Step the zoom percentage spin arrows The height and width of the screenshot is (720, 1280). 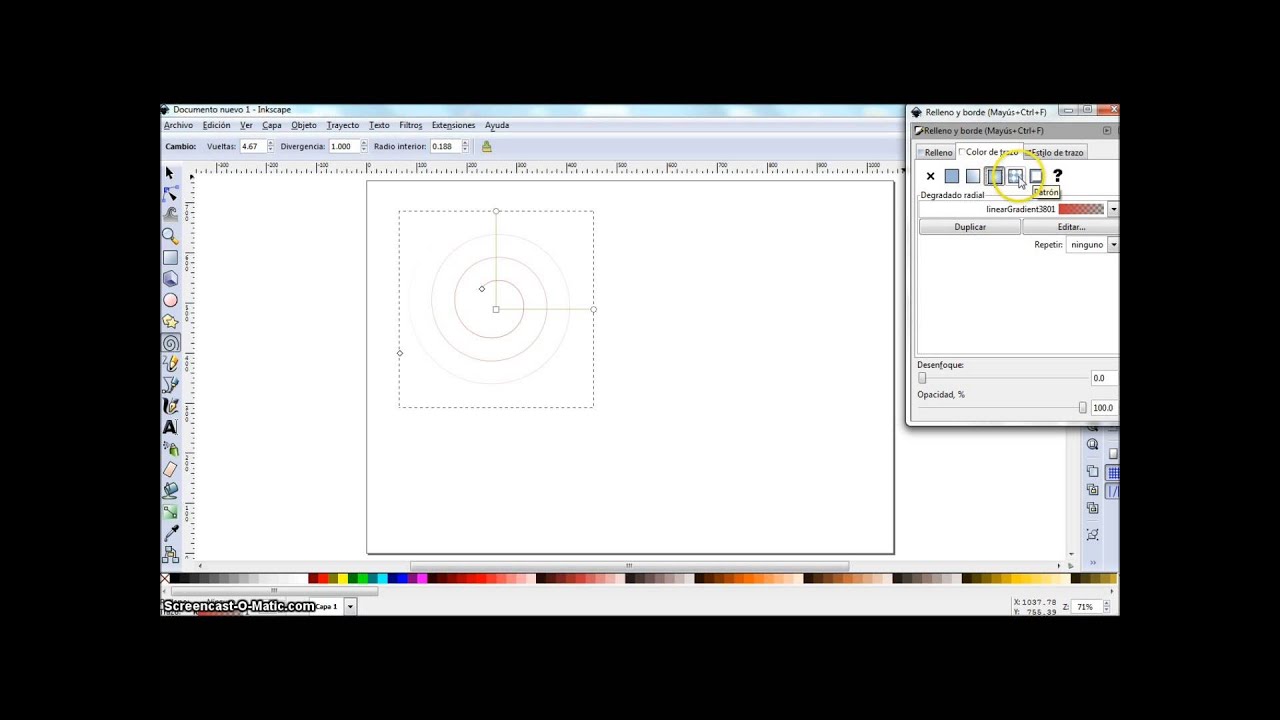[x=1105, y=607]
